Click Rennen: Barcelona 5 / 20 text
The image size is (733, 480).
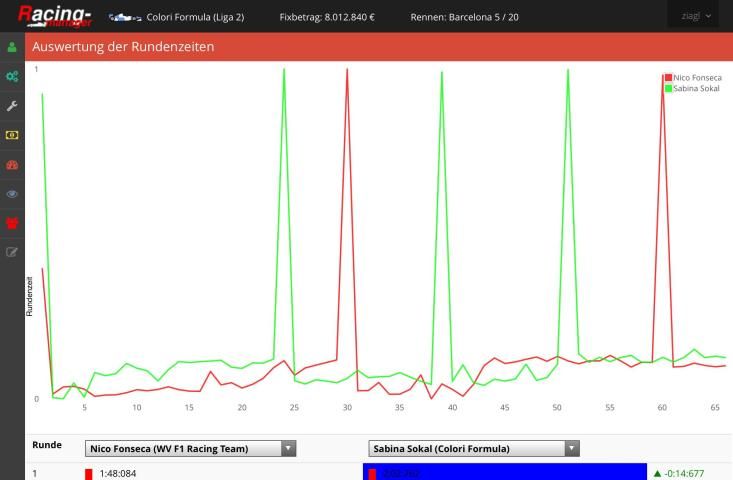(x=464, y=17)
